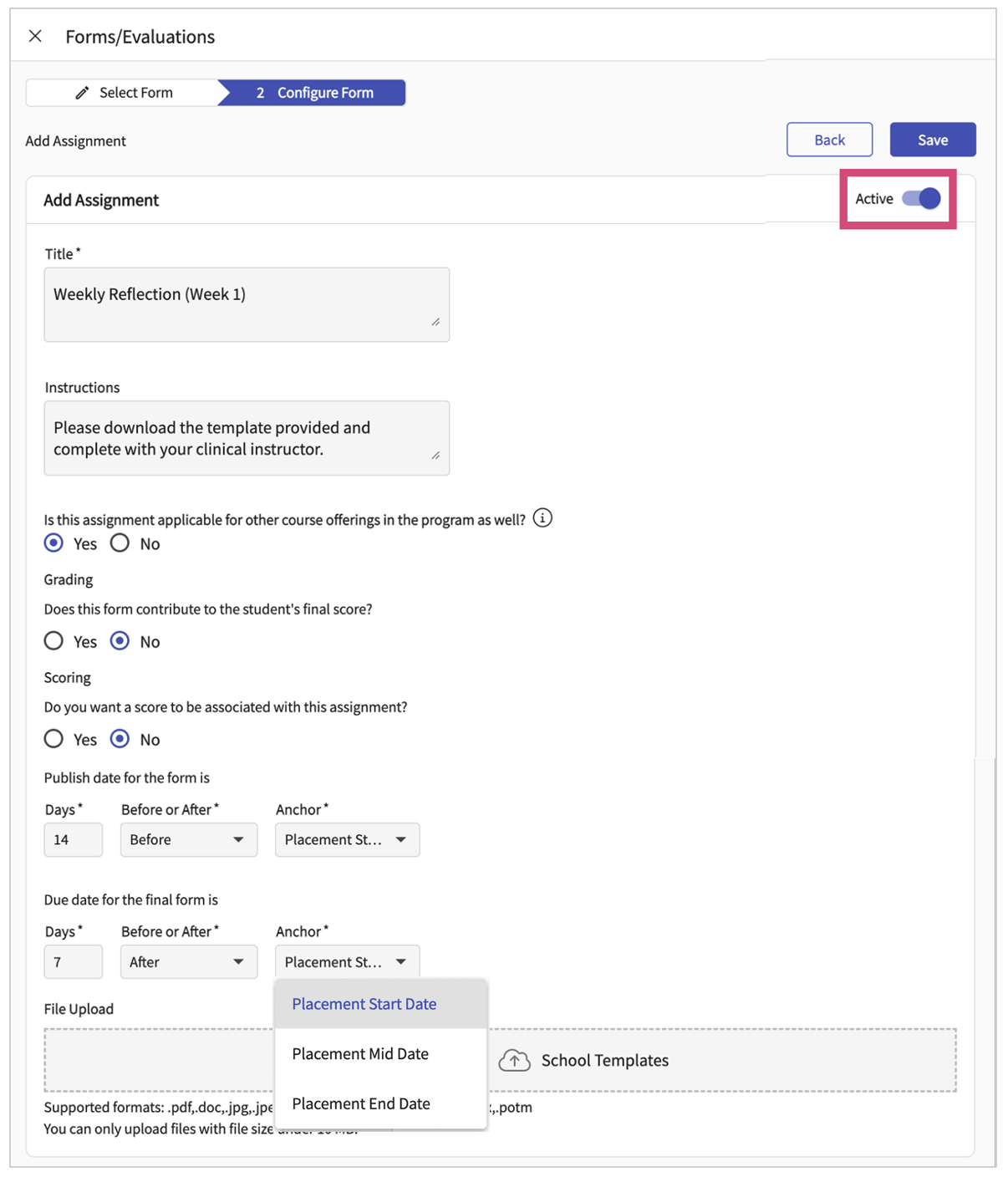
Task: Select Yes for score associated with assignment
Action: 53,739
